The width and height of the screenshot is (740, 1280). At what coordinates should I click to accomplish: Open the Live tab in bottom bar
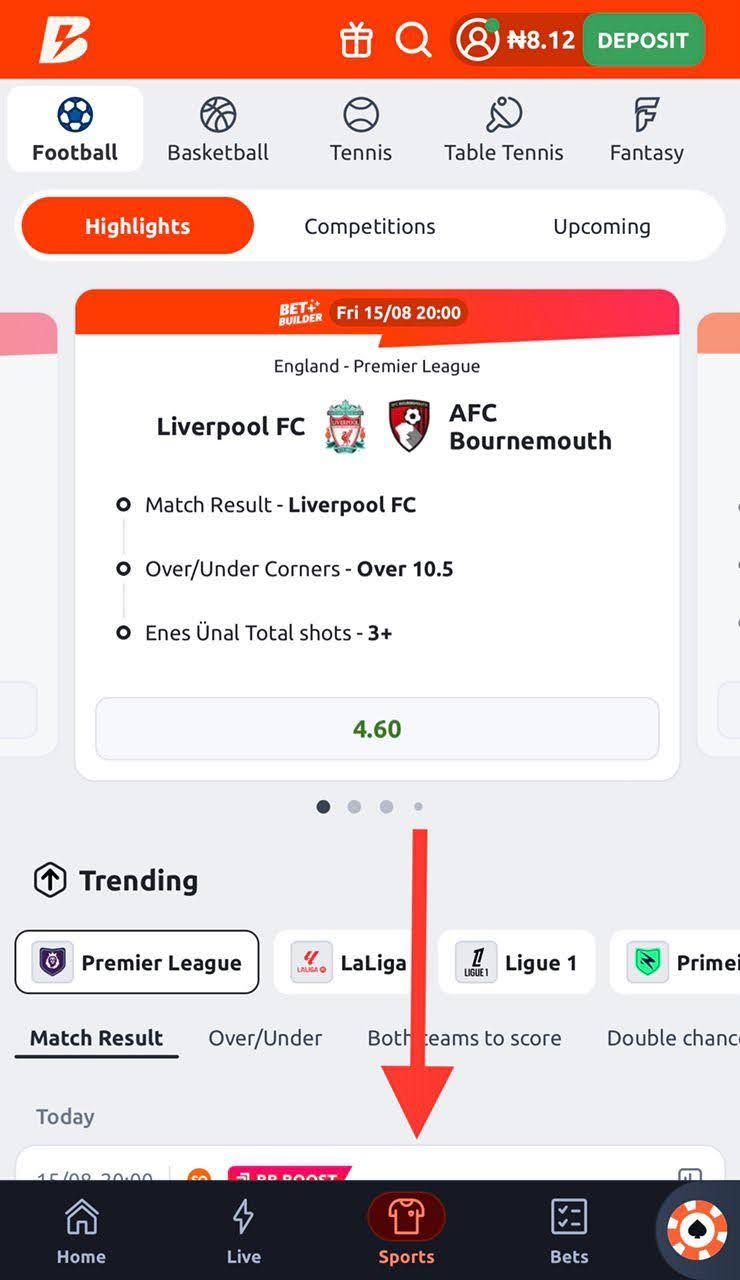click(x=243, y=1232)
